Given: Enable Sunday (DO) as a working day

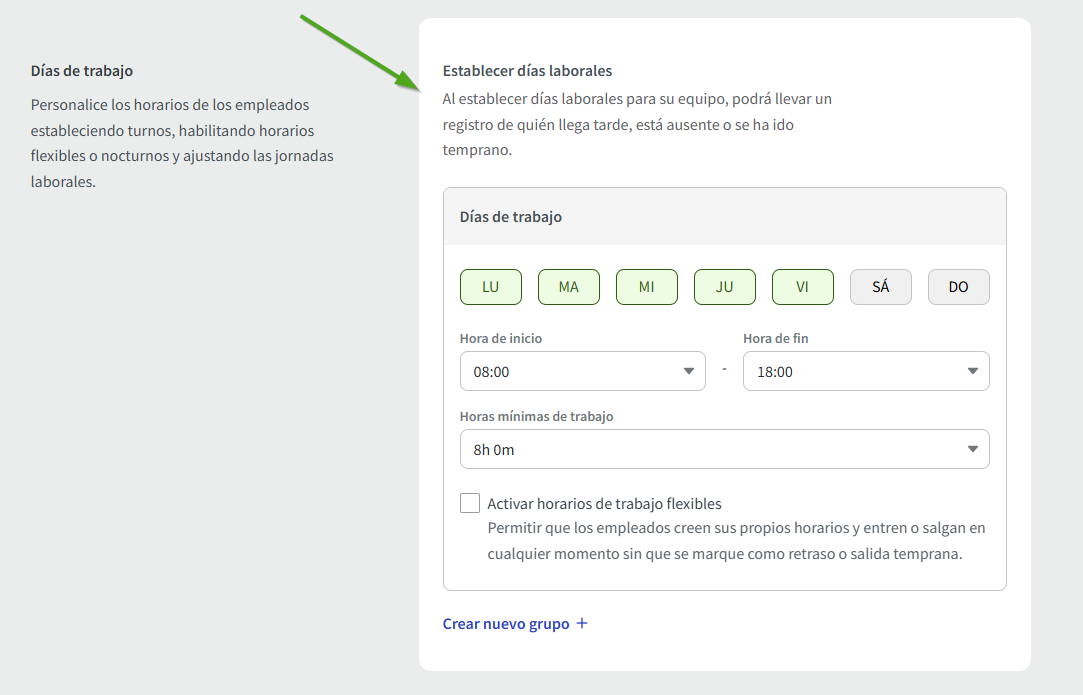Looking at the screenshot, I should 959,287.
